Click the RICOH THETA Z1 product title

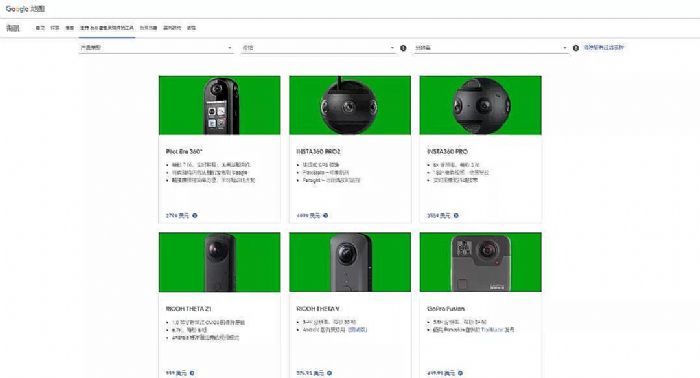click(x=188, y=309)
